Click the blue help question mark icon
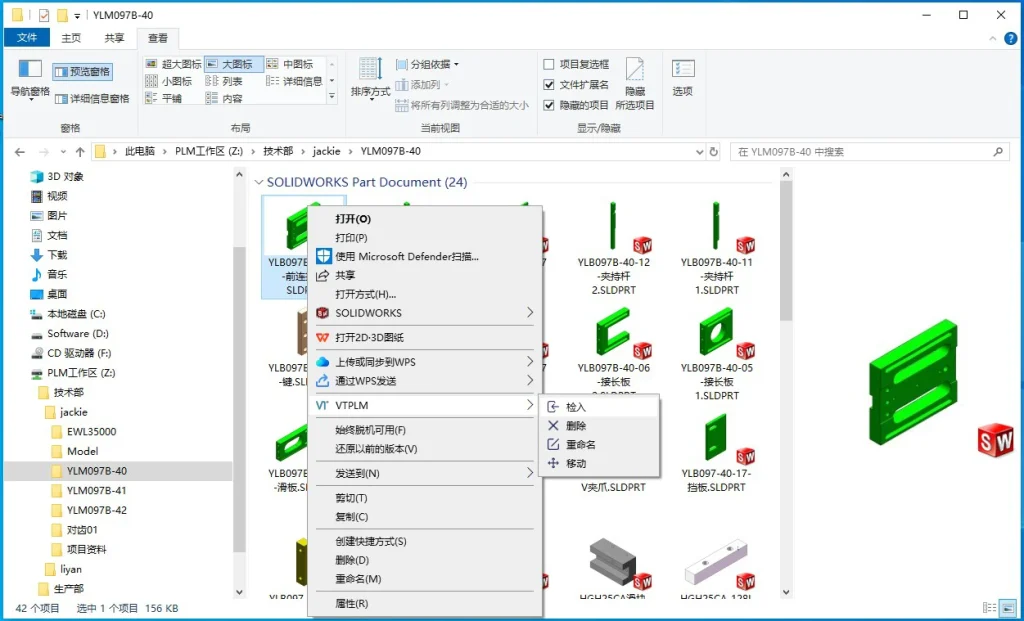The image size is (1024, 621). click(1010, 39)
